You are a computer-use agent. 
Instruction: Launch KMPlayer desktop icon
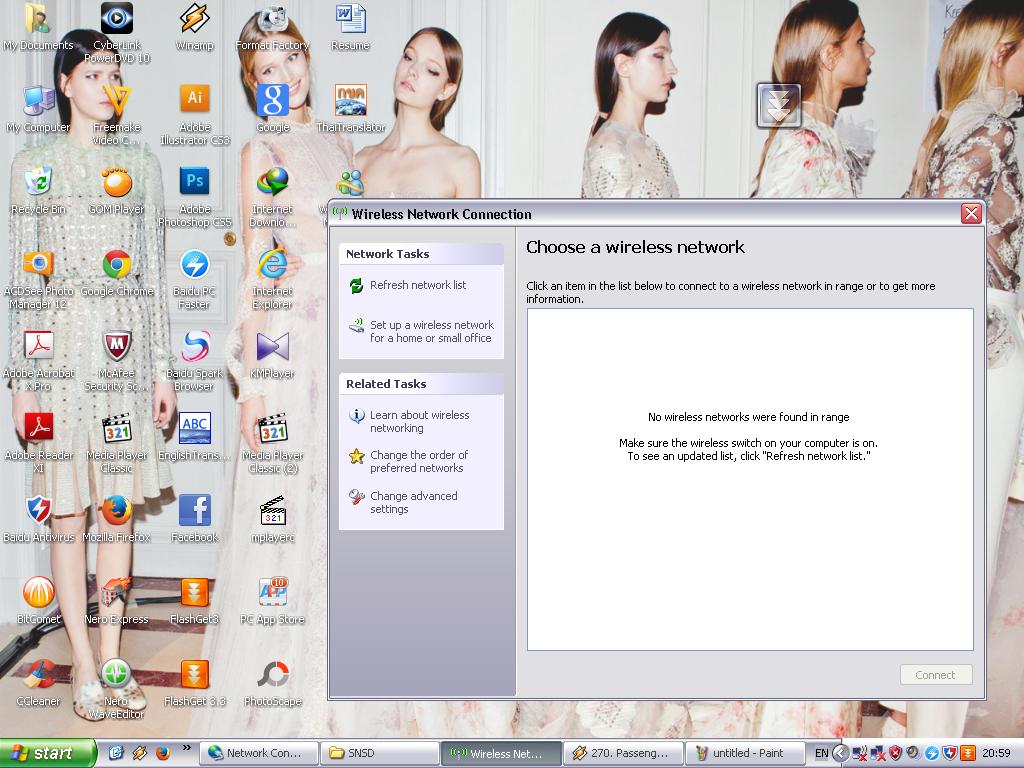[x=272, y=355]
